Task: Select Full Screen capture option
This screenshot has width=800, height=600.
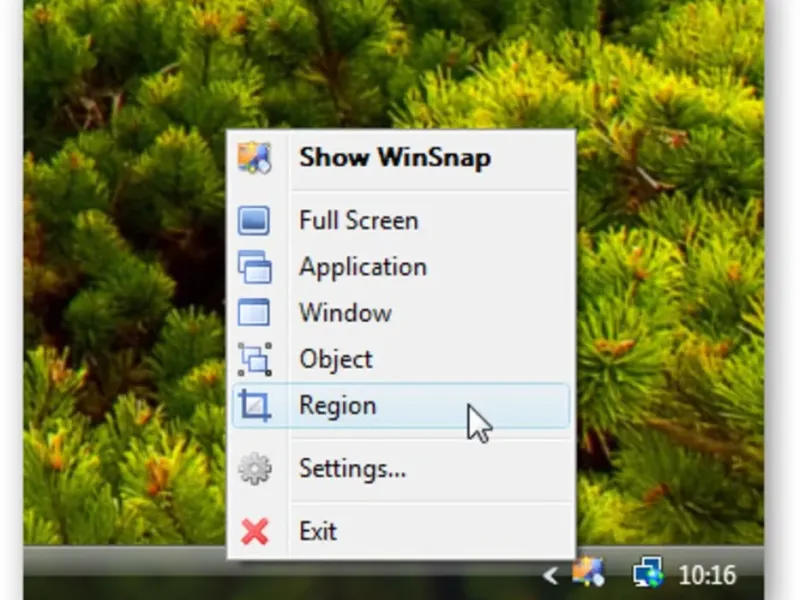Action: [401, 220]
